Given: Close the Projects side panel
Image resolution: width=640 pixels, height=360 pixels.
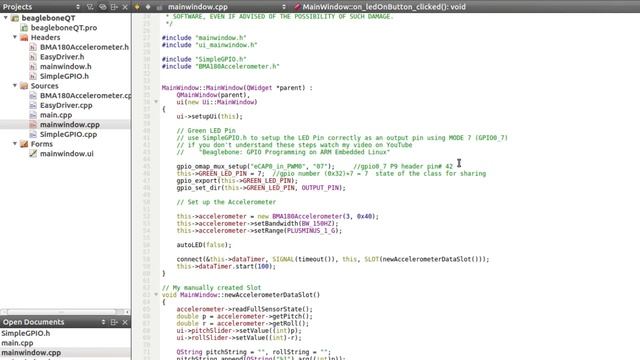Looking at the screenshot, I should coord(125,7).
